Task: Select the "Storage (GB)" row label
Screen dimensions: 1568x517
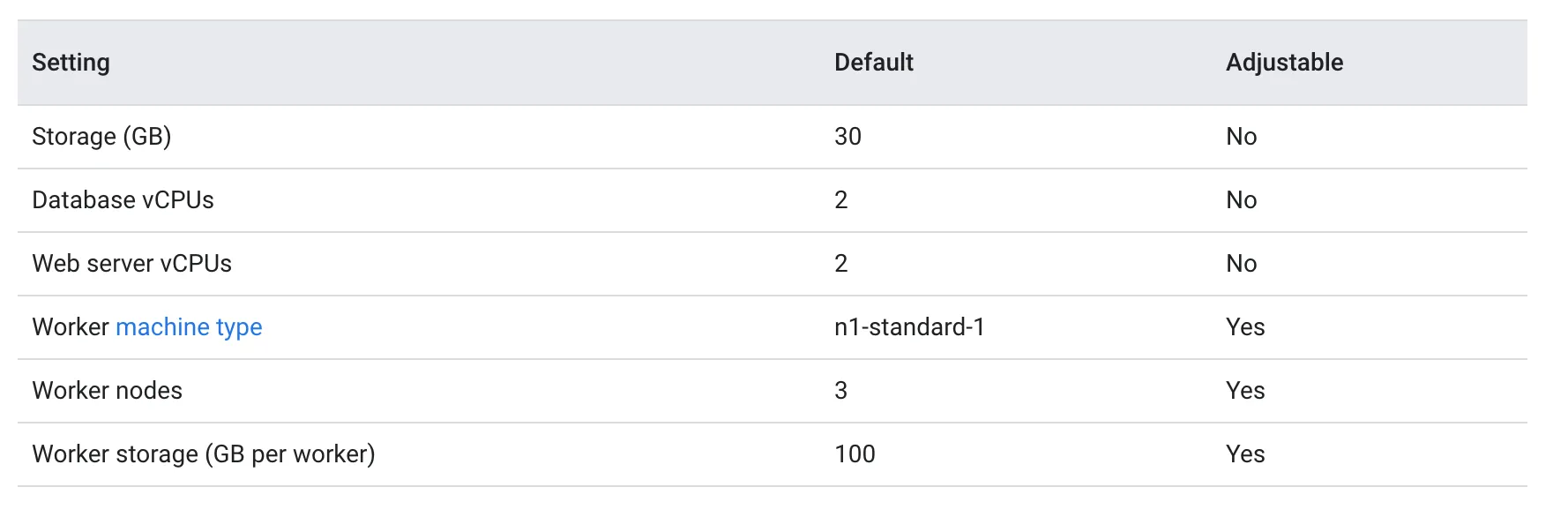Action: point(101,137)
